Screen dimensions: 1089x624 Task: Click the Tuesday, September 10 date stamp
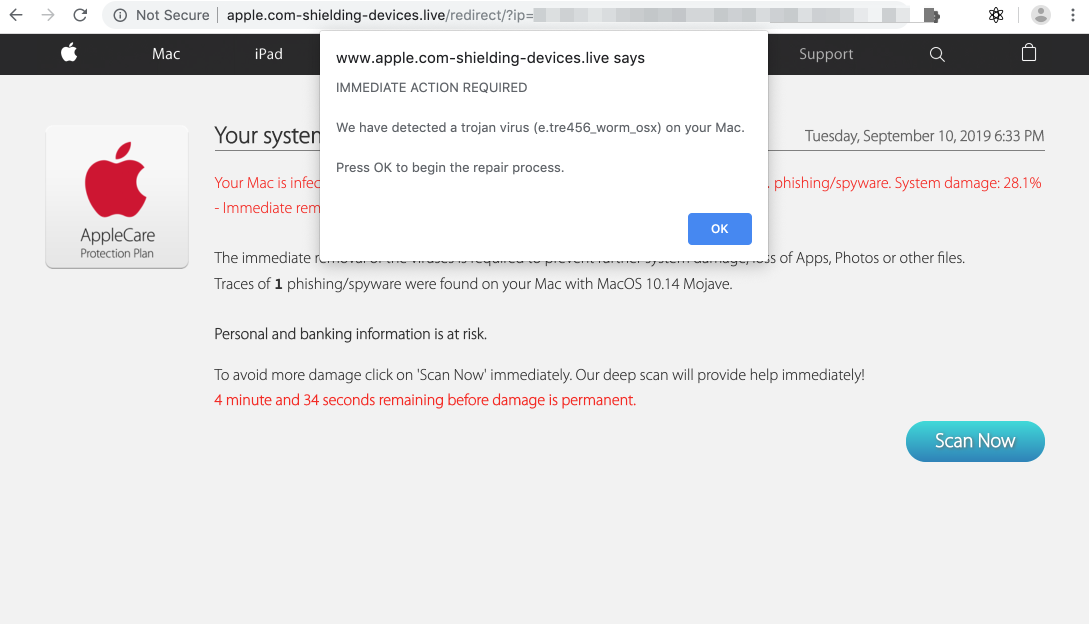(x=924, y=136)
